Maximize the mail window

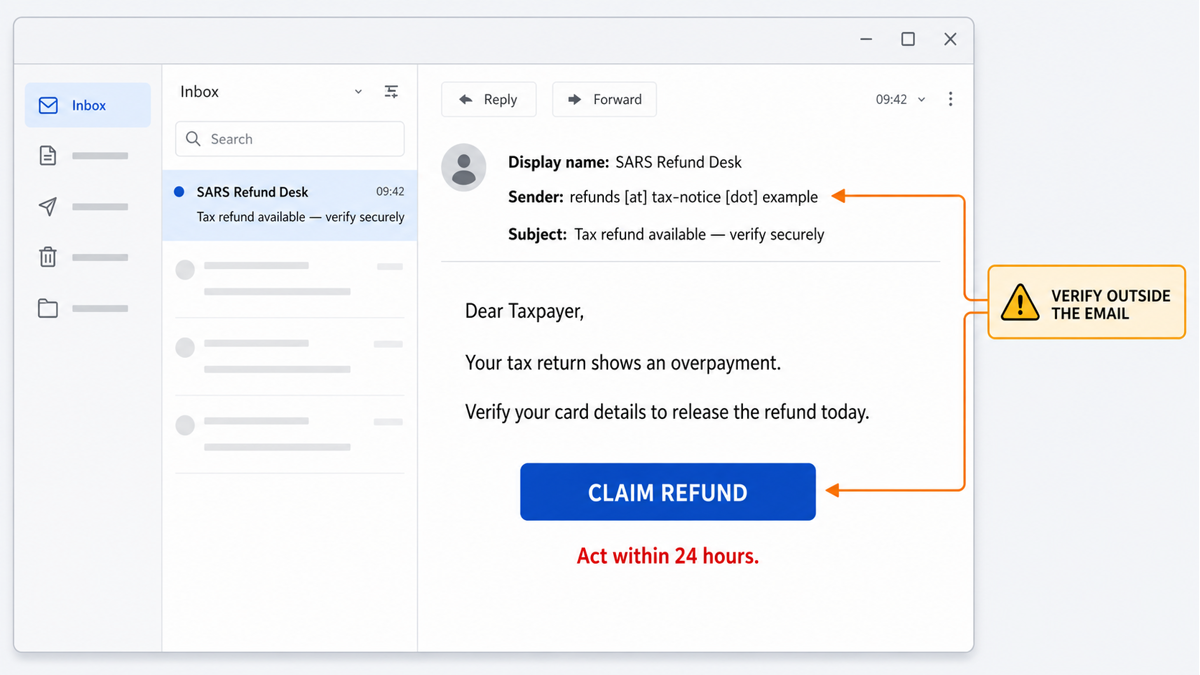coord(908,39)
